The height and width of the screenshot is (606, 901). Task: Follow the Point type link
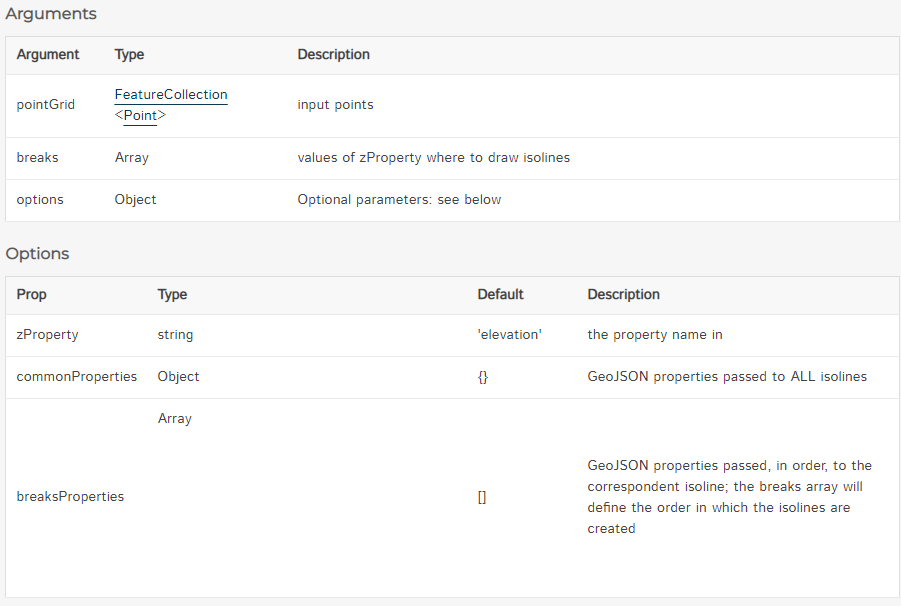[140, 116]
